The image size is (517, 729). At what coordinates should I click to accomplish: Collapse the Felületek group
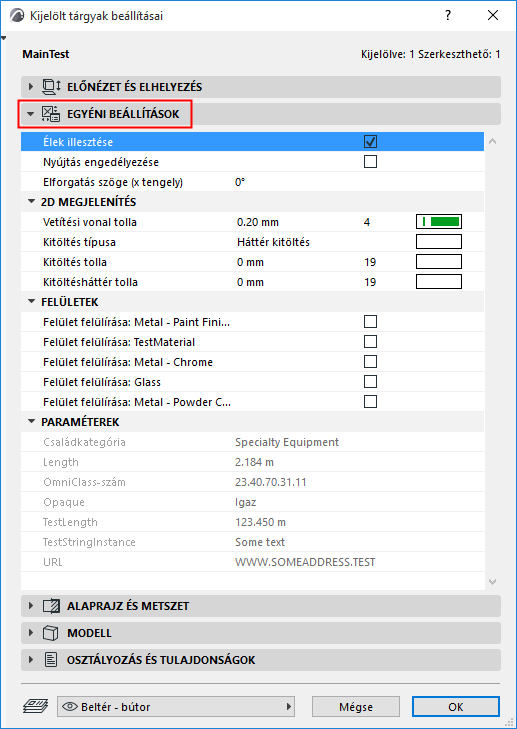[32, 302]
